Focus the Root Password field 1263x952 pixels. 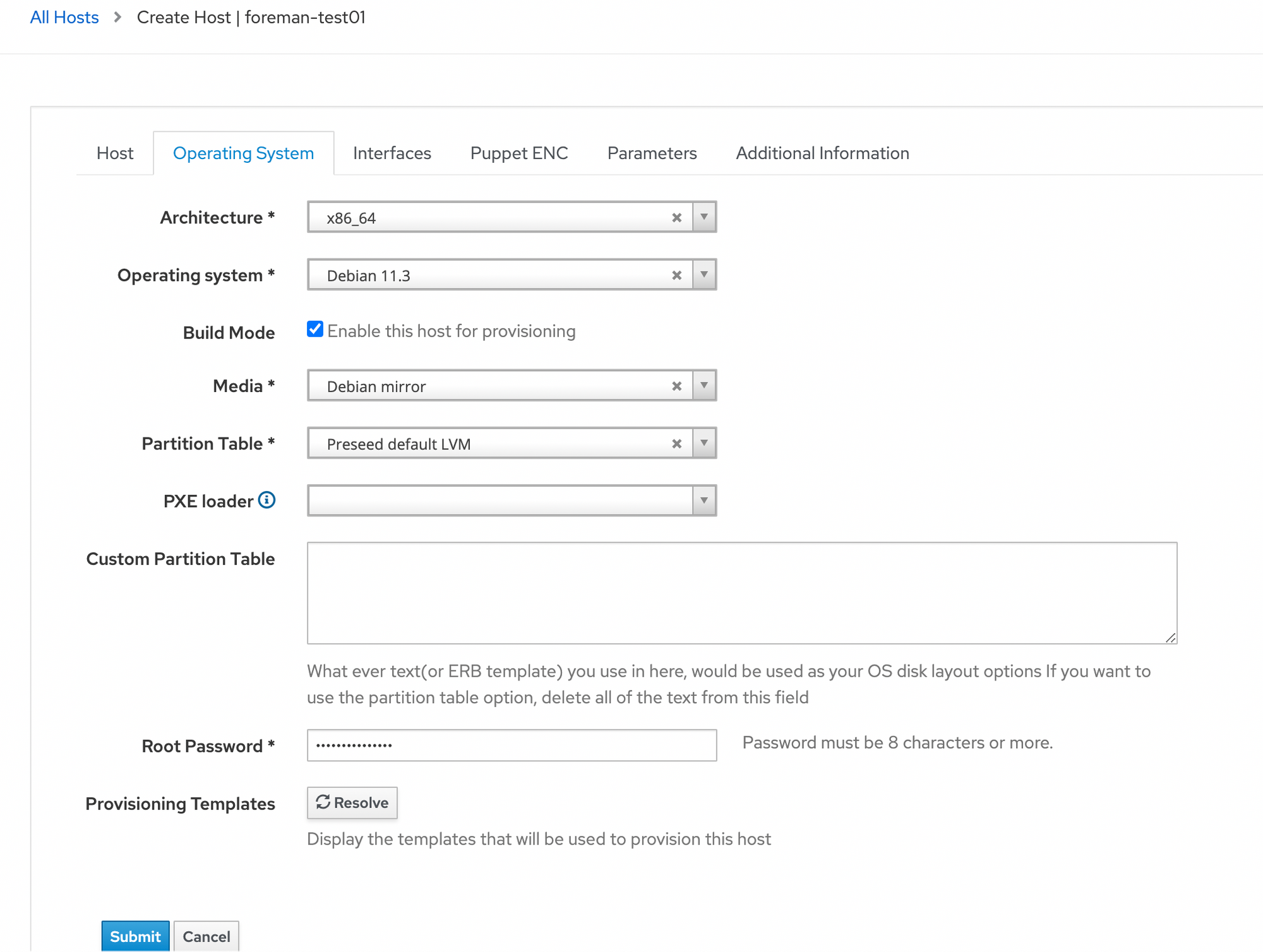click(x=512, y=746)
